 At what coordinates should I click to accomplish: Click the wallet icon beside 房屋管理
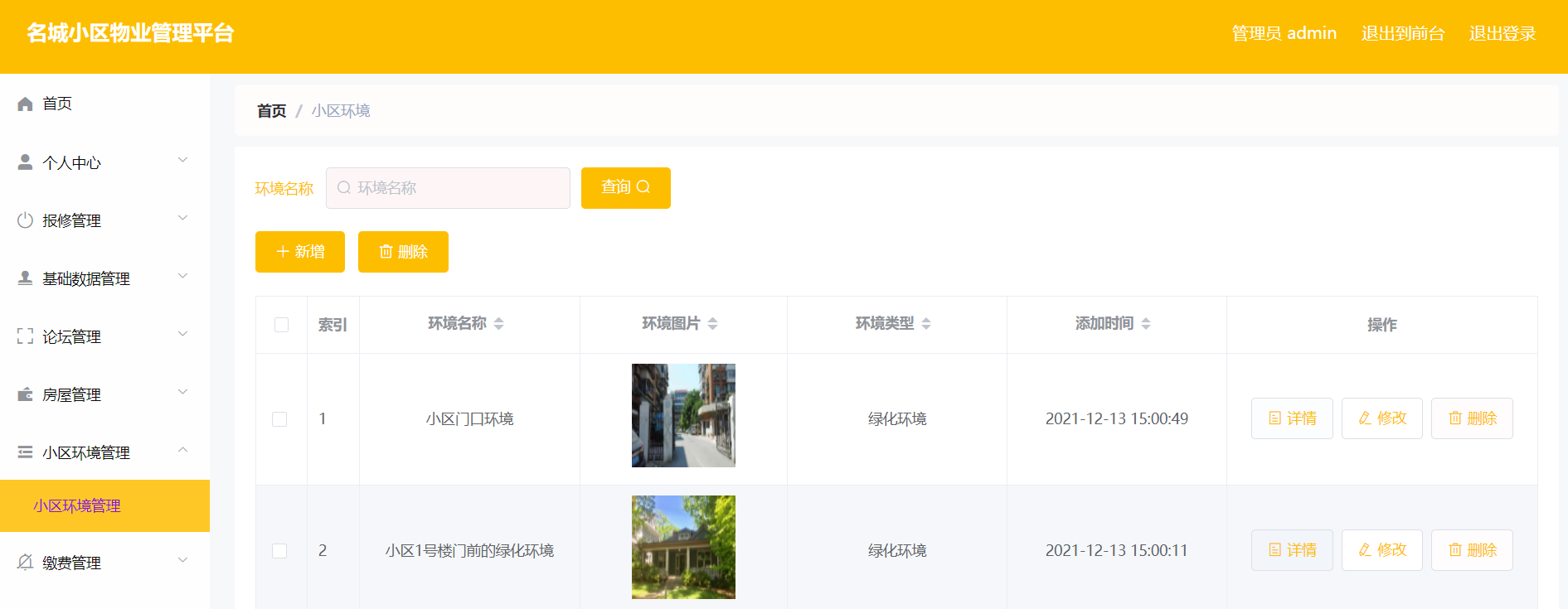25,394
